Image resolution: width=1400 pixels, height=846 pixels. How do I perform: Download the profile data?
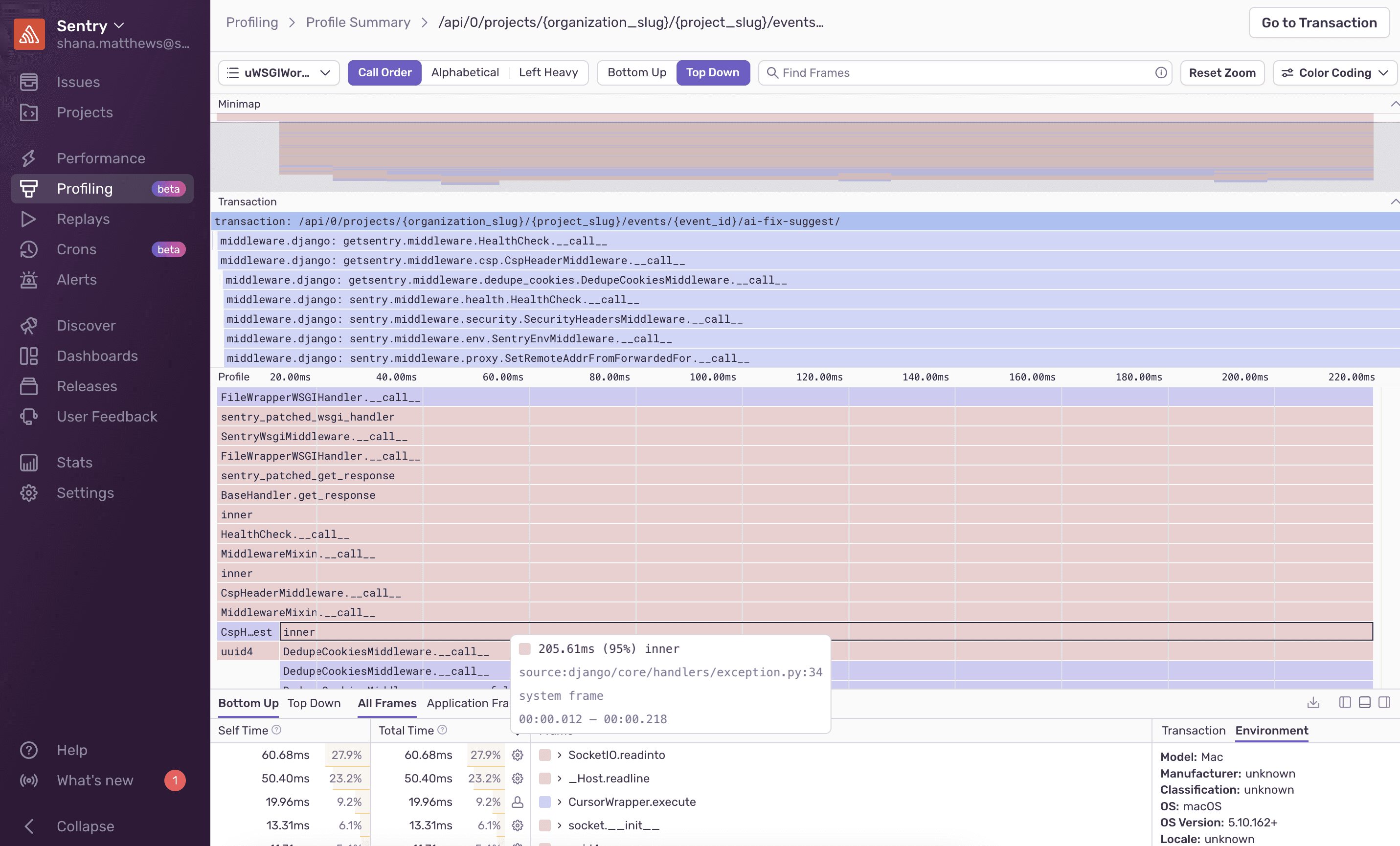(x=1313, y=703)
